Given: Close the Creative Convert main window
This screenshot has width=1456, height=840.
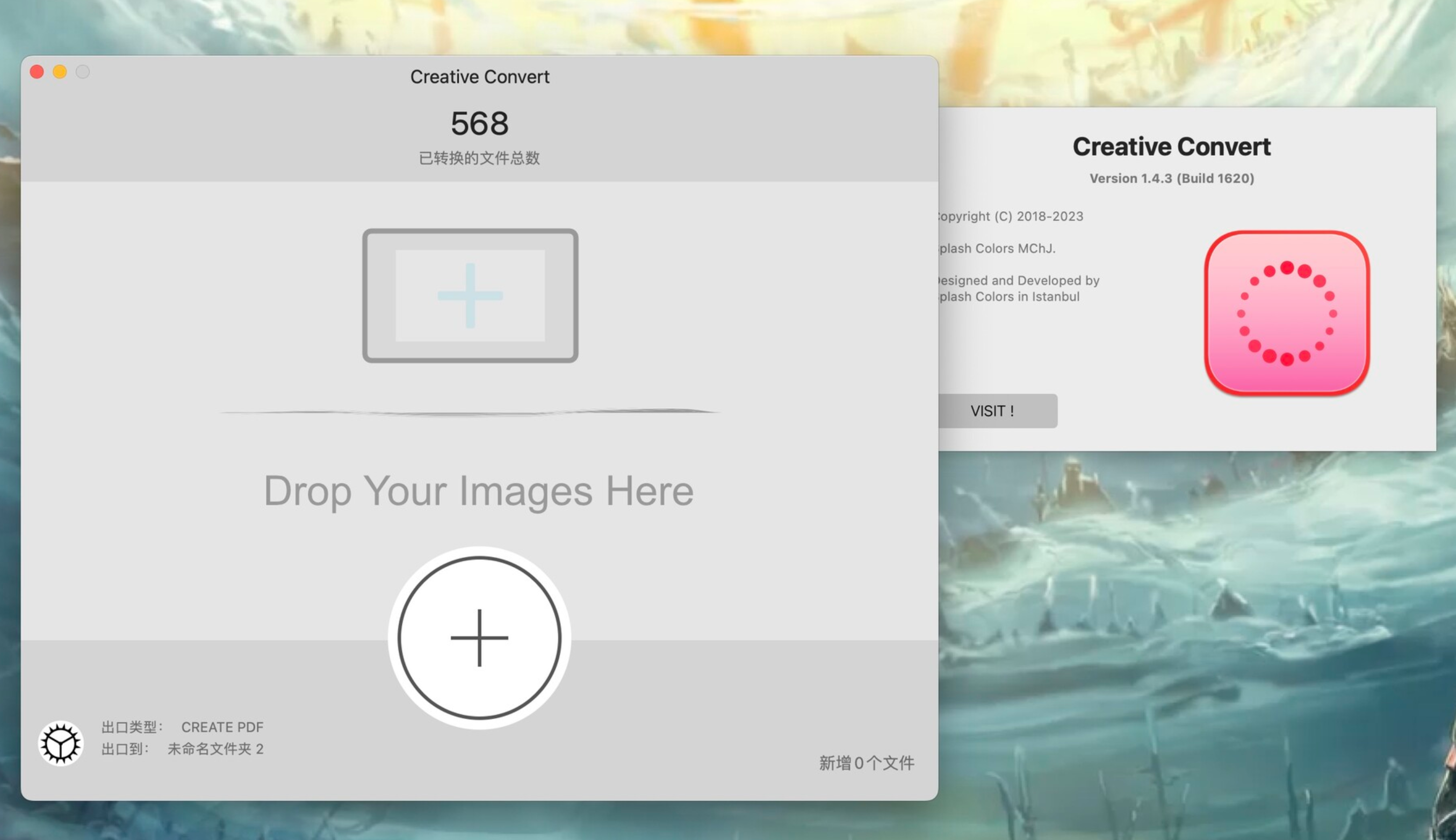Looking at the screenshot, I should pos(37,71).
